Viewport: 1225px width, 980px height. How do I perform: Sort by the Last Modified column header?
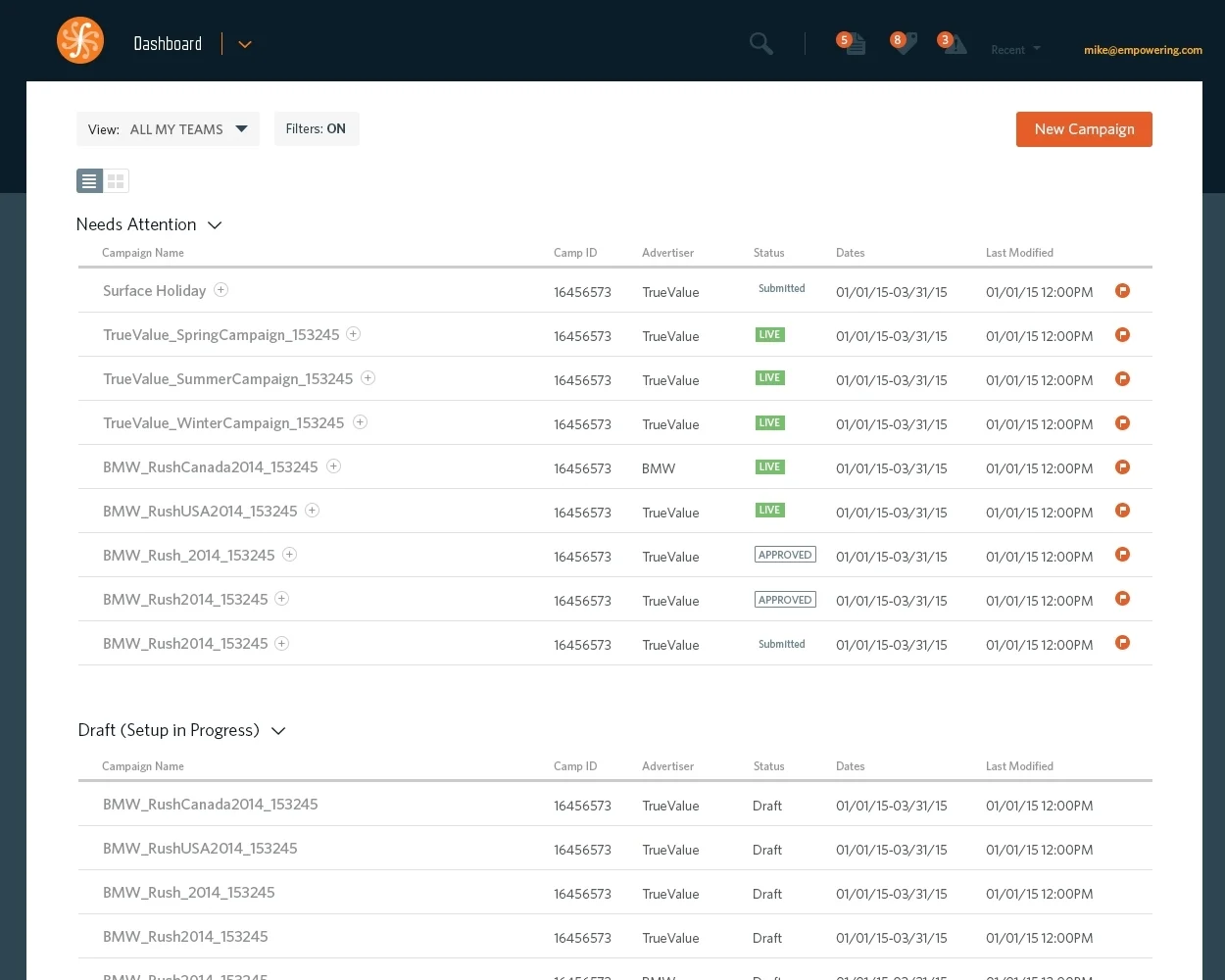(x=1019, y=252)
